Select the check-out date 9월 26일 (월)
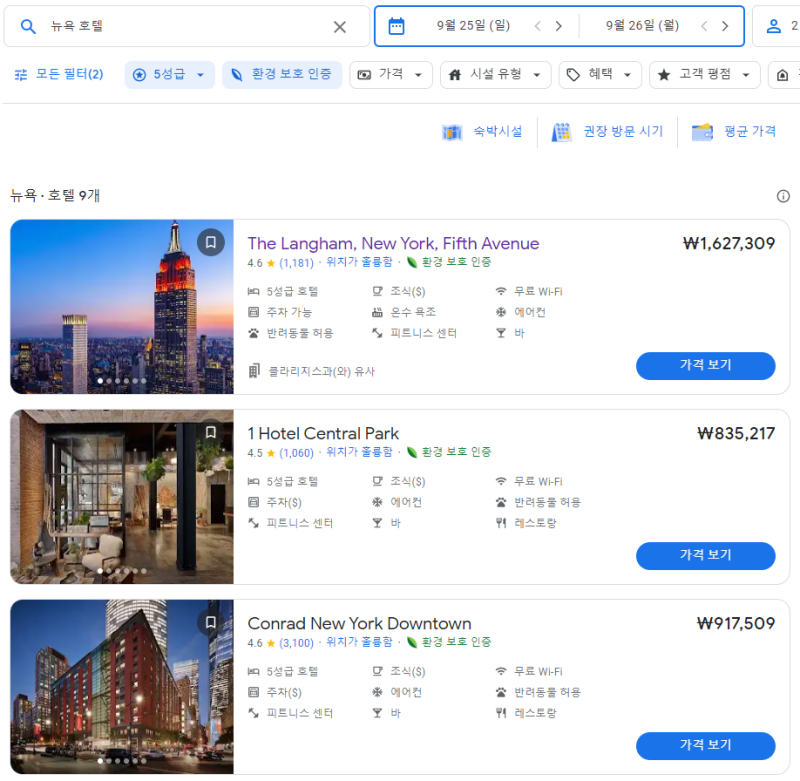This screenshot has width=800, height=781. [642, 26]
